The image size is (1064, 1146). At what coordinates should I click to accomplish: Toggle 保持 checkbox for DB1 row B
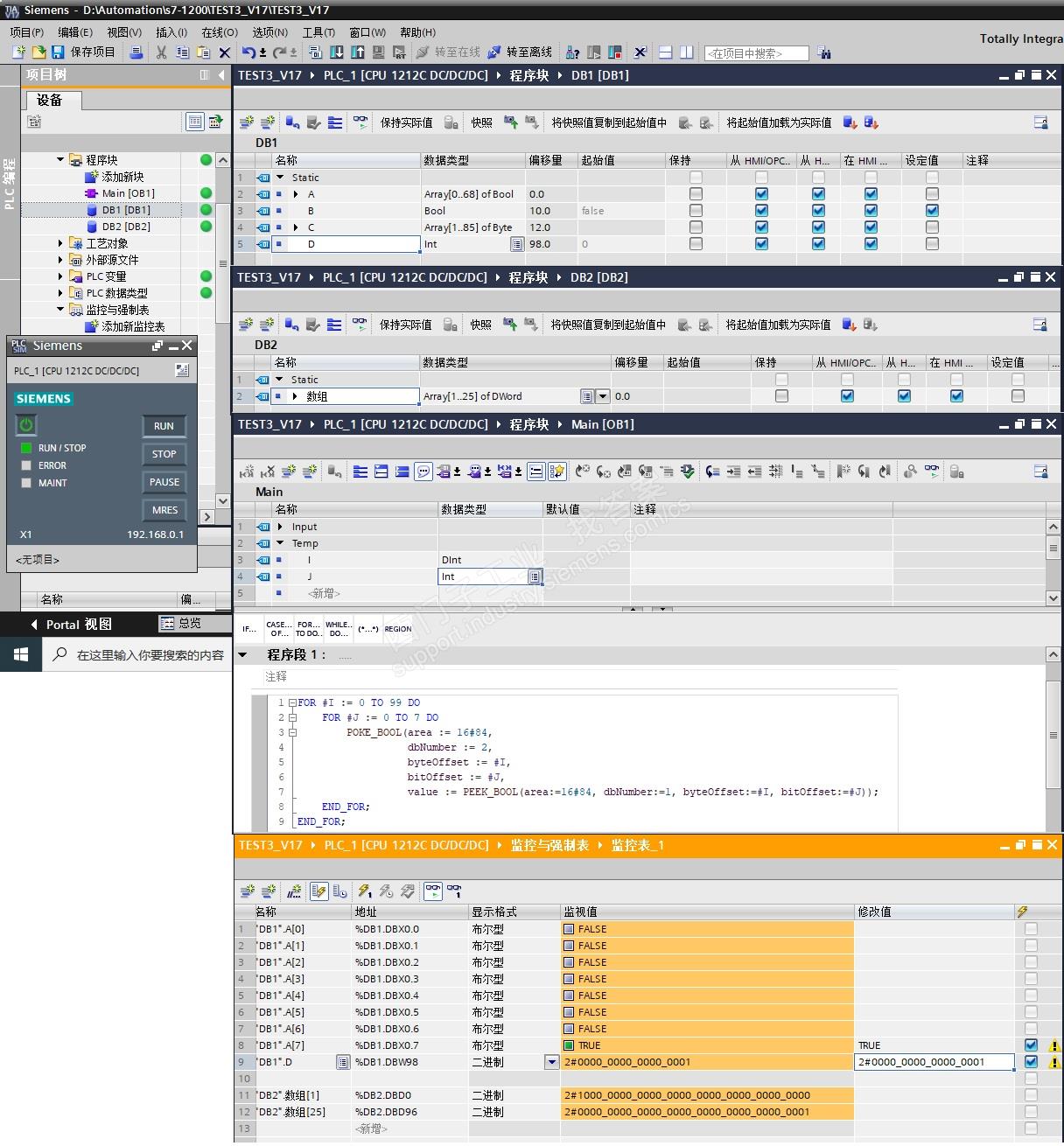tap(696, 211)
